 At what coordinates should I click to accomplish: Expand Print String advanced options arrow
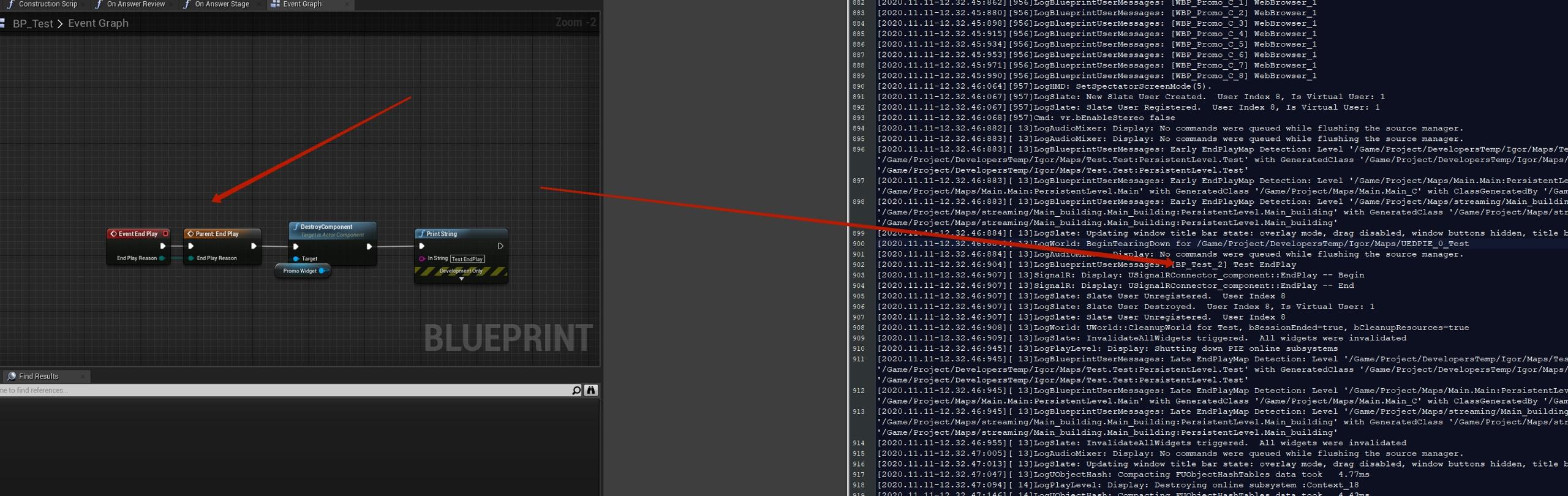[461, 279]
